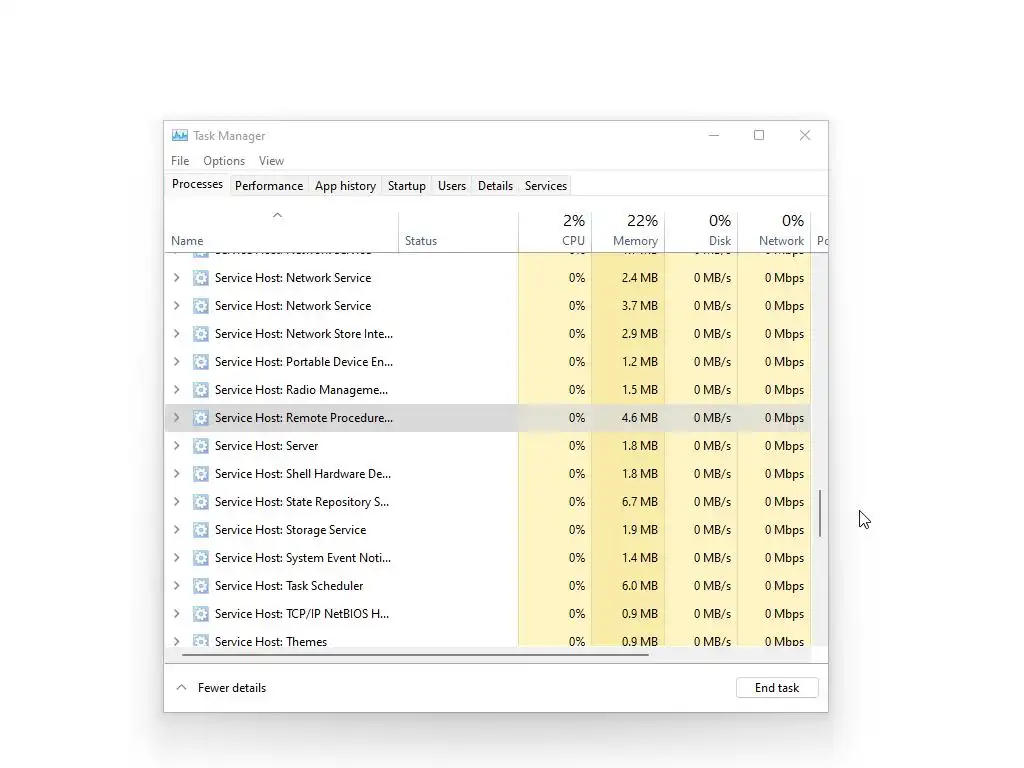The height and width of the screenshot is (768, 1024).
Task: Select the Service Host: Themes name text
Action: tap(271, 641)
